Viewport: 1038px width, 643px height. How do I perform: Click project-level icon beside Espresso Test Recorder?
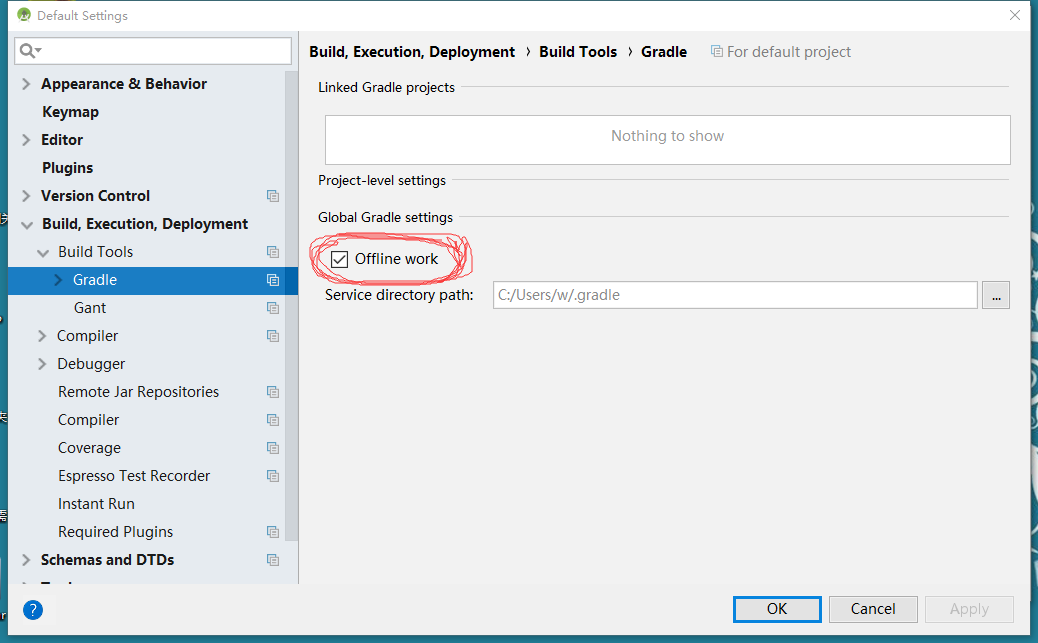tap(273, 476)
